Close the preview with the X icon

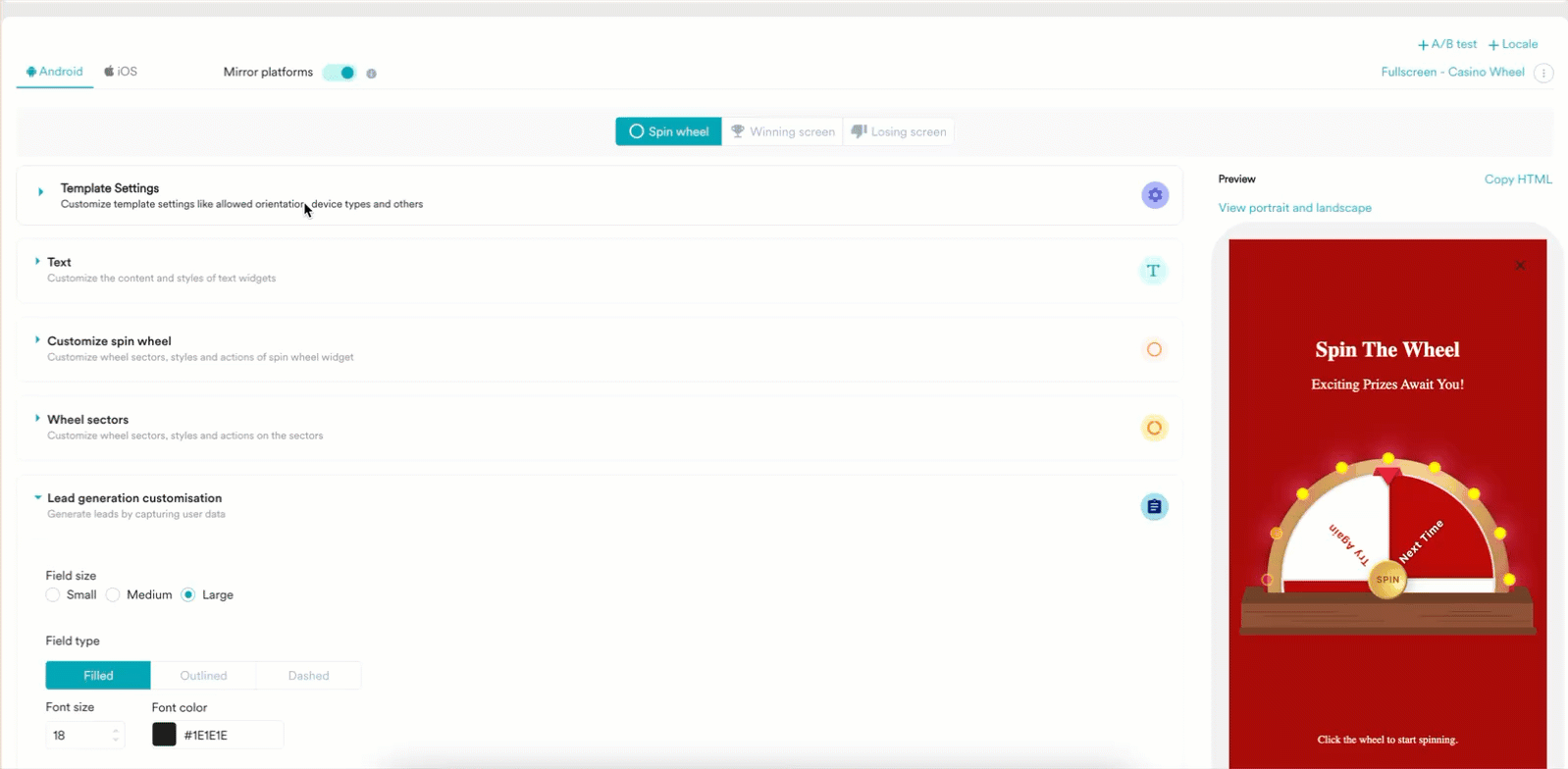tap(1520, 266)
